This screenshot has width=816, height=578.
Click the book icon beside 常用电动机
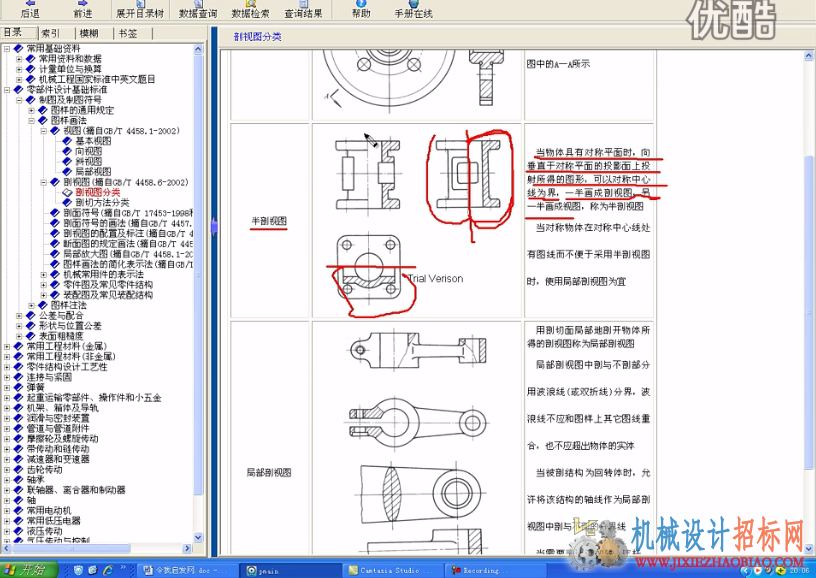pos(18,511)
